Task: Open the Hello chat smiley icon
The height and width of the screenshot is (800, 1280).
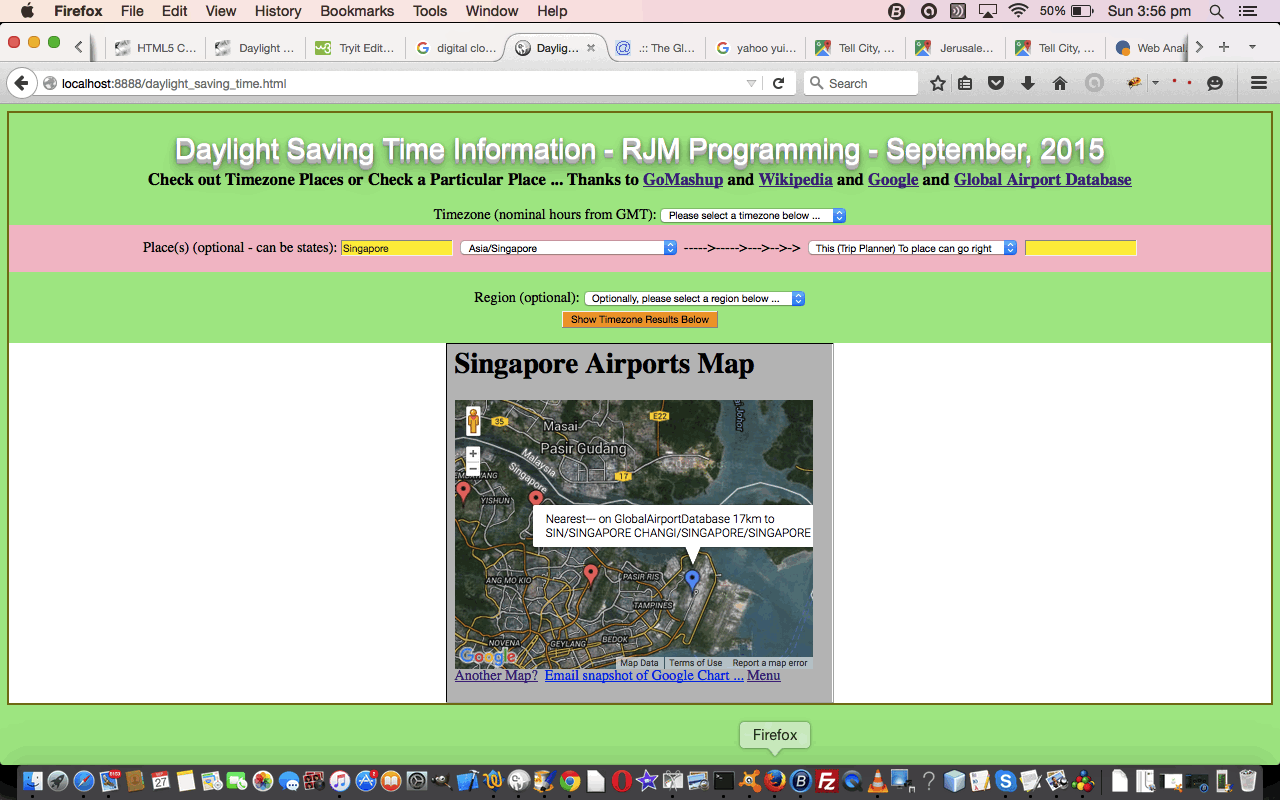Action: click(x=1215, y=84)
